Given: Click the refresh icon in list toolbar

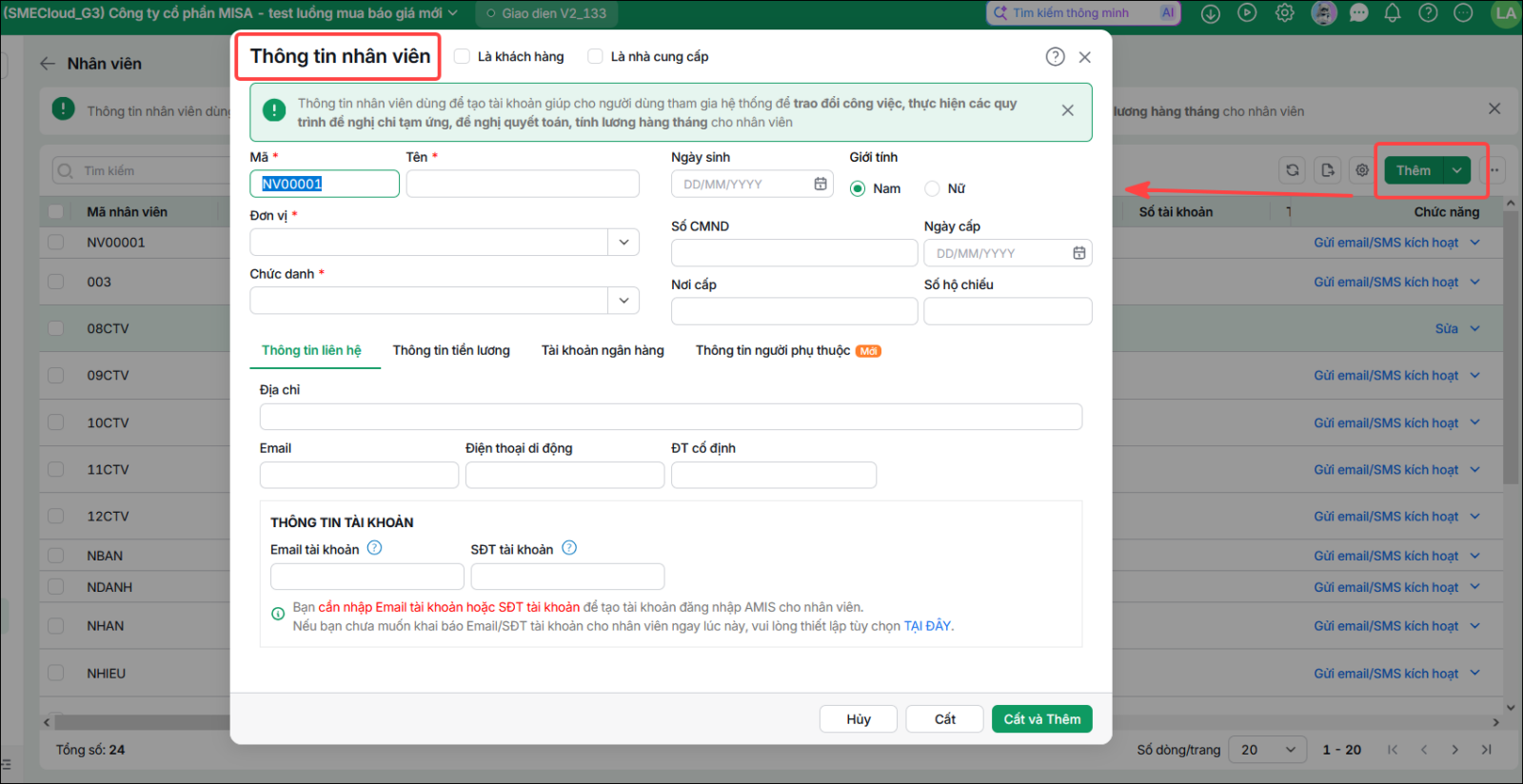Looking at the screenshot, I should pos(1292,170).
